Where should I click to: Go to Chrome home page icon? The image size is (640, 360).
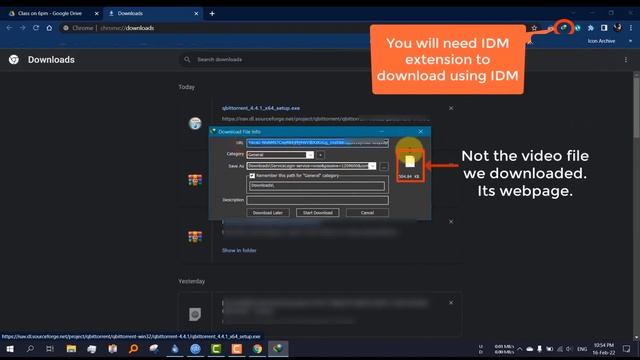click(49, 28)
